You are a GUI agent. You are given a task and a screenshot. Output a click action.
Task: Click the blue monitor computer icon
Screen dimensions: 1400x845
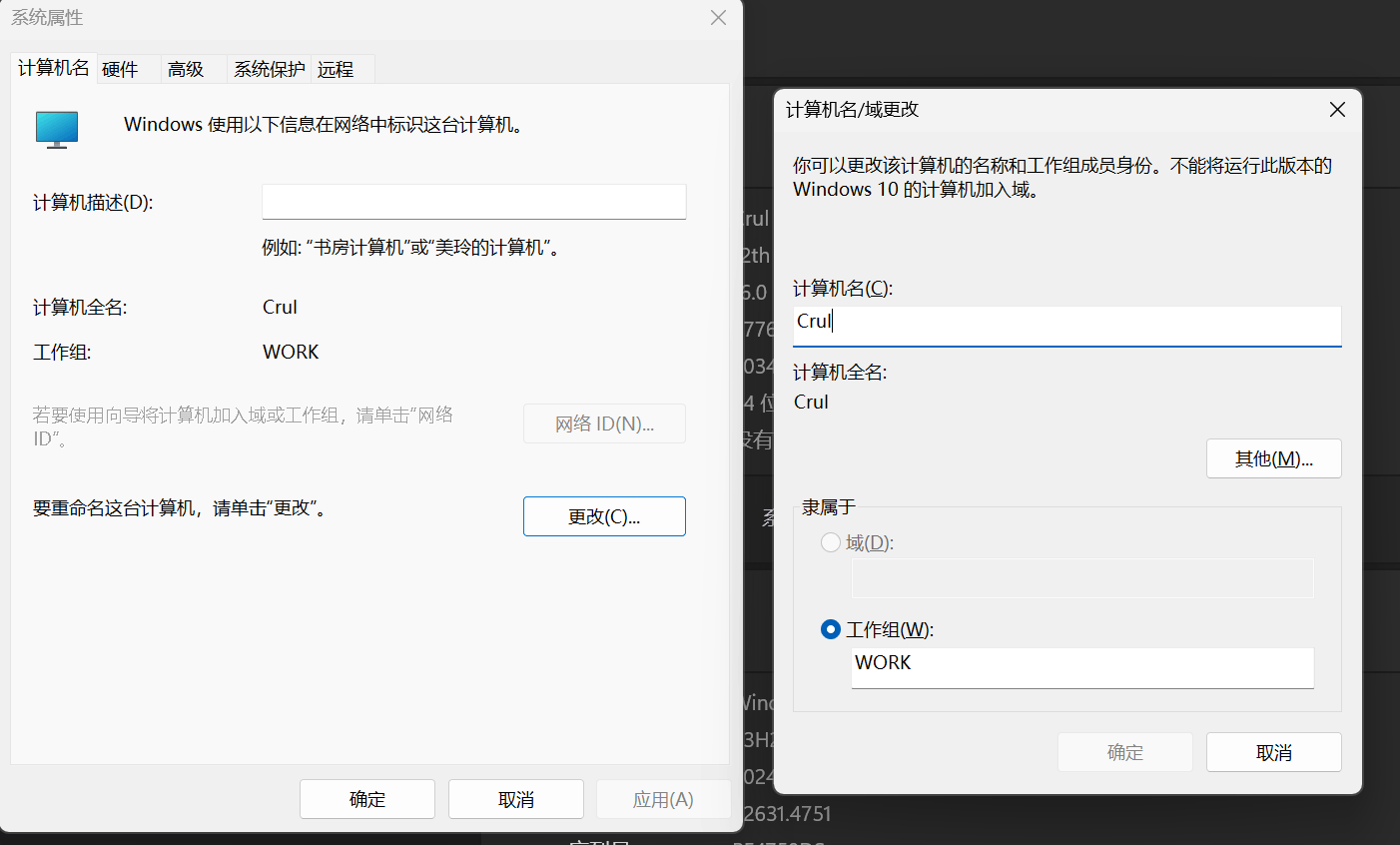(56, 128)
